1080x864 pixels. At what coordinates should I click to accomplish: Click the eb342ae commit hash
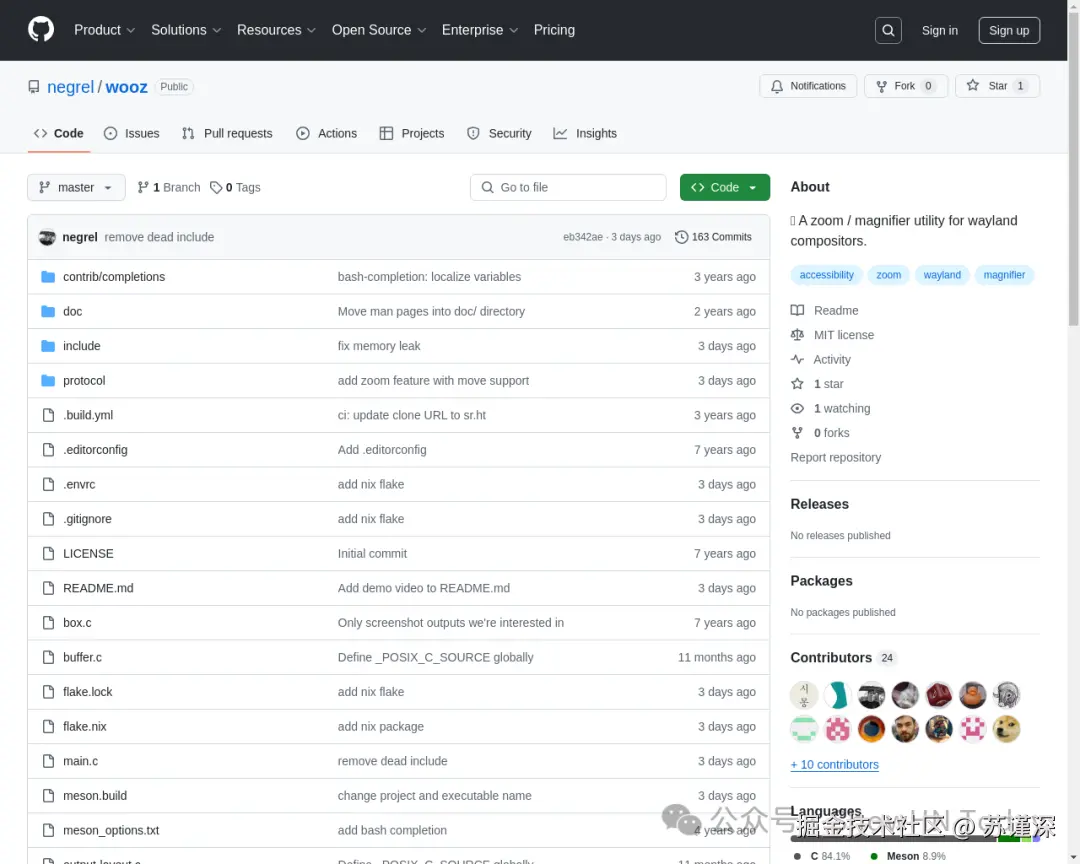pyautogui.click(x=583, y=237)
